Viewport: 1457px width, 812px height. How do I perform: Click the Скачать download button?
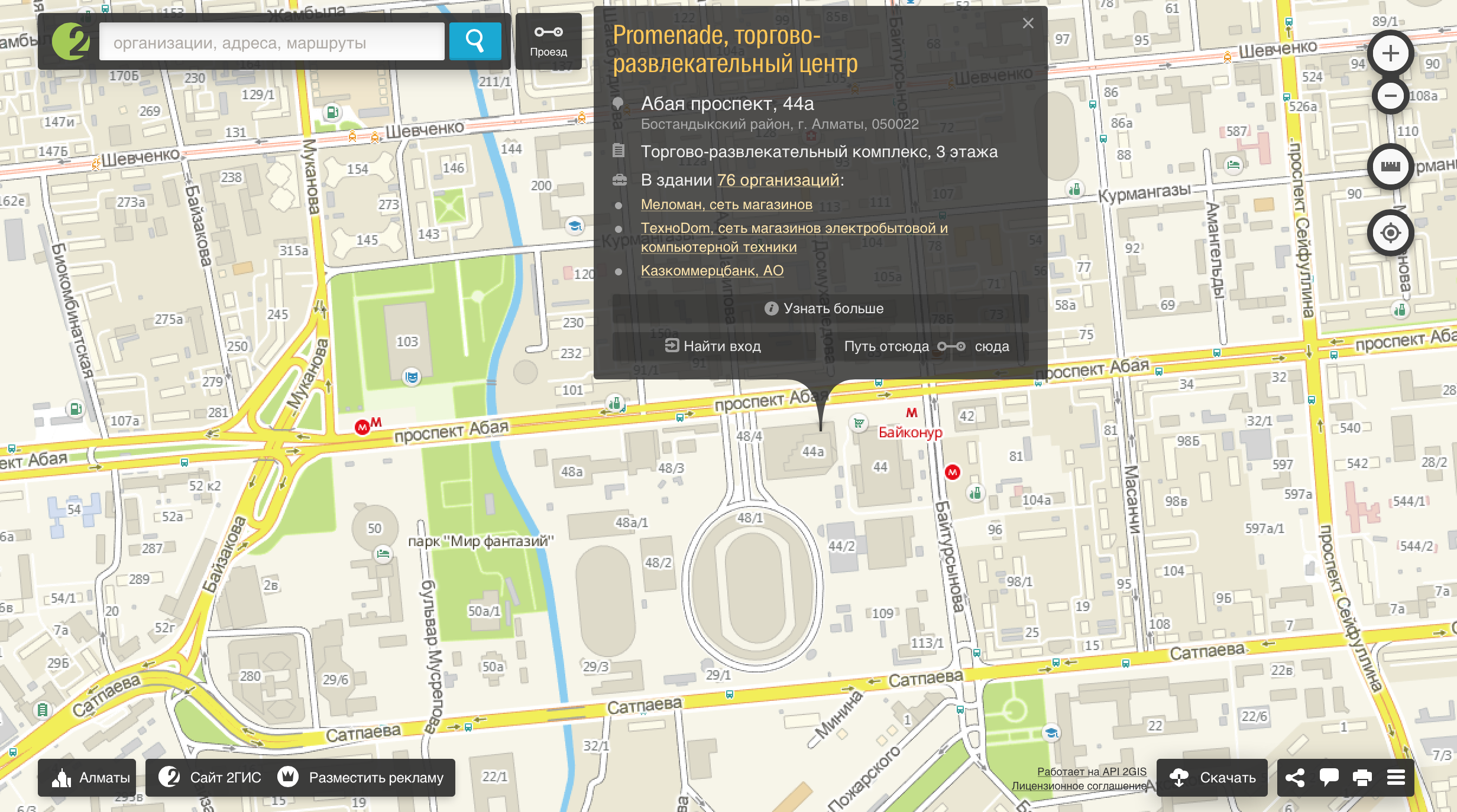pyautogui.click(x=1212, y=778)
